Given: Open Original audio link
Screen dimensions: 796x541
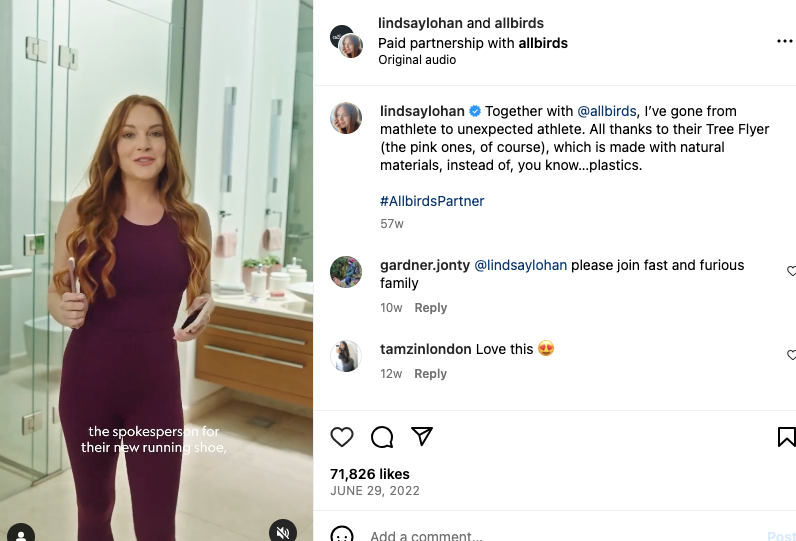Looking at the screenshot, I should coord(417,60).
